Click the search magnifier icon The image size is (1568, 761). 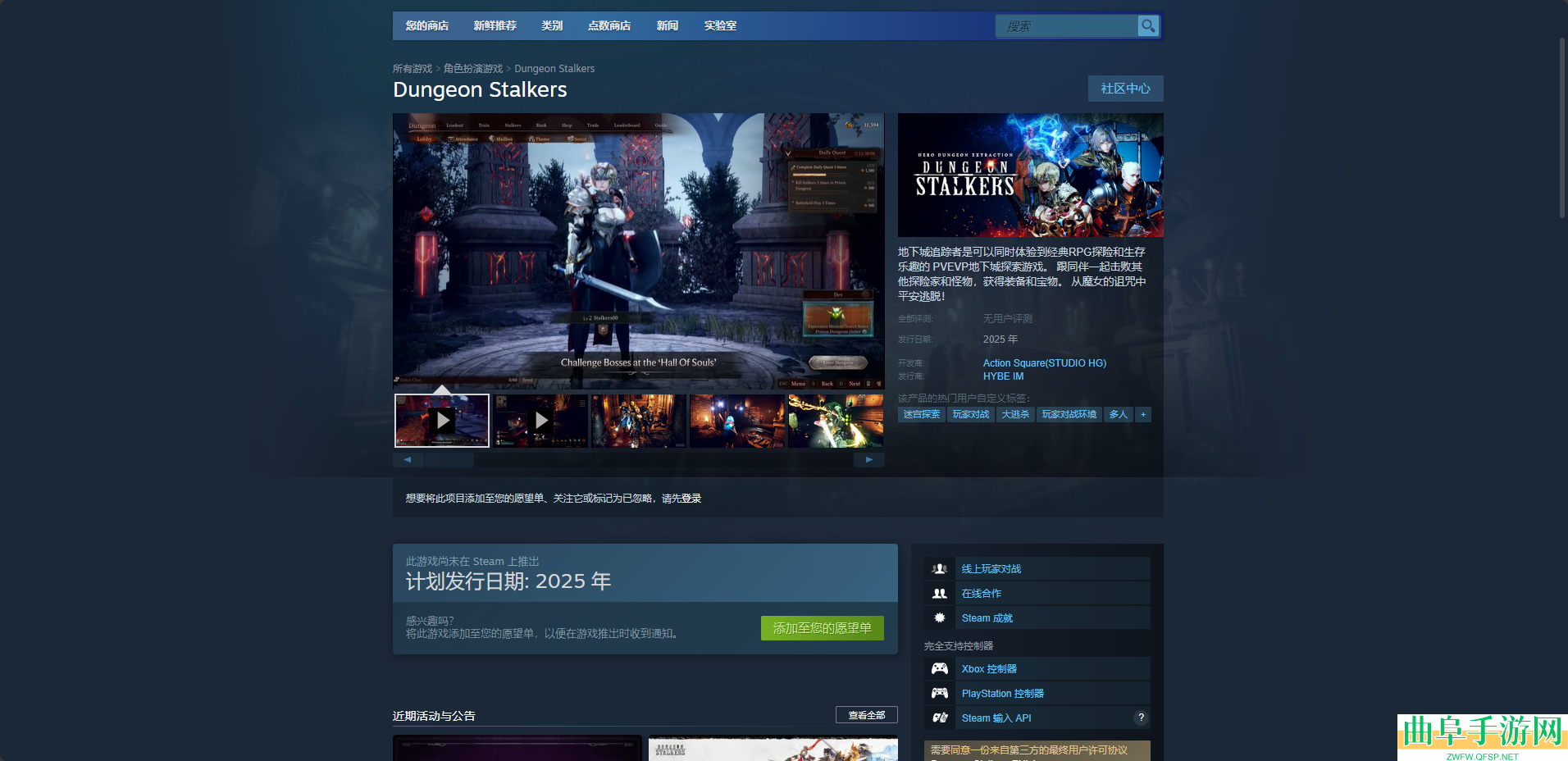pyautogui.click(x=1148, y=26)
